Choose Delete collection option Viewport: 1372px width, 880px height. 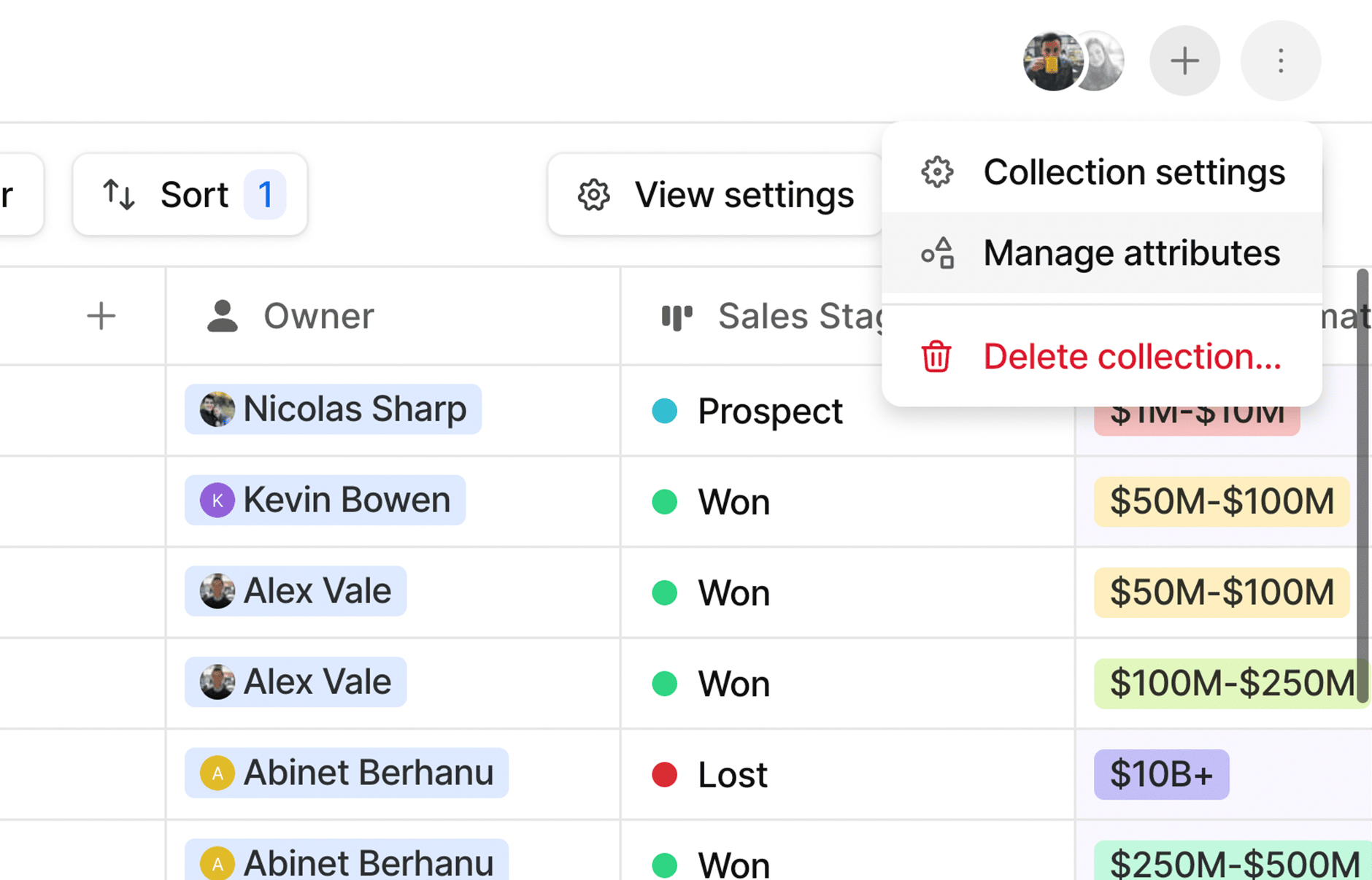(x=1102, y=357)
